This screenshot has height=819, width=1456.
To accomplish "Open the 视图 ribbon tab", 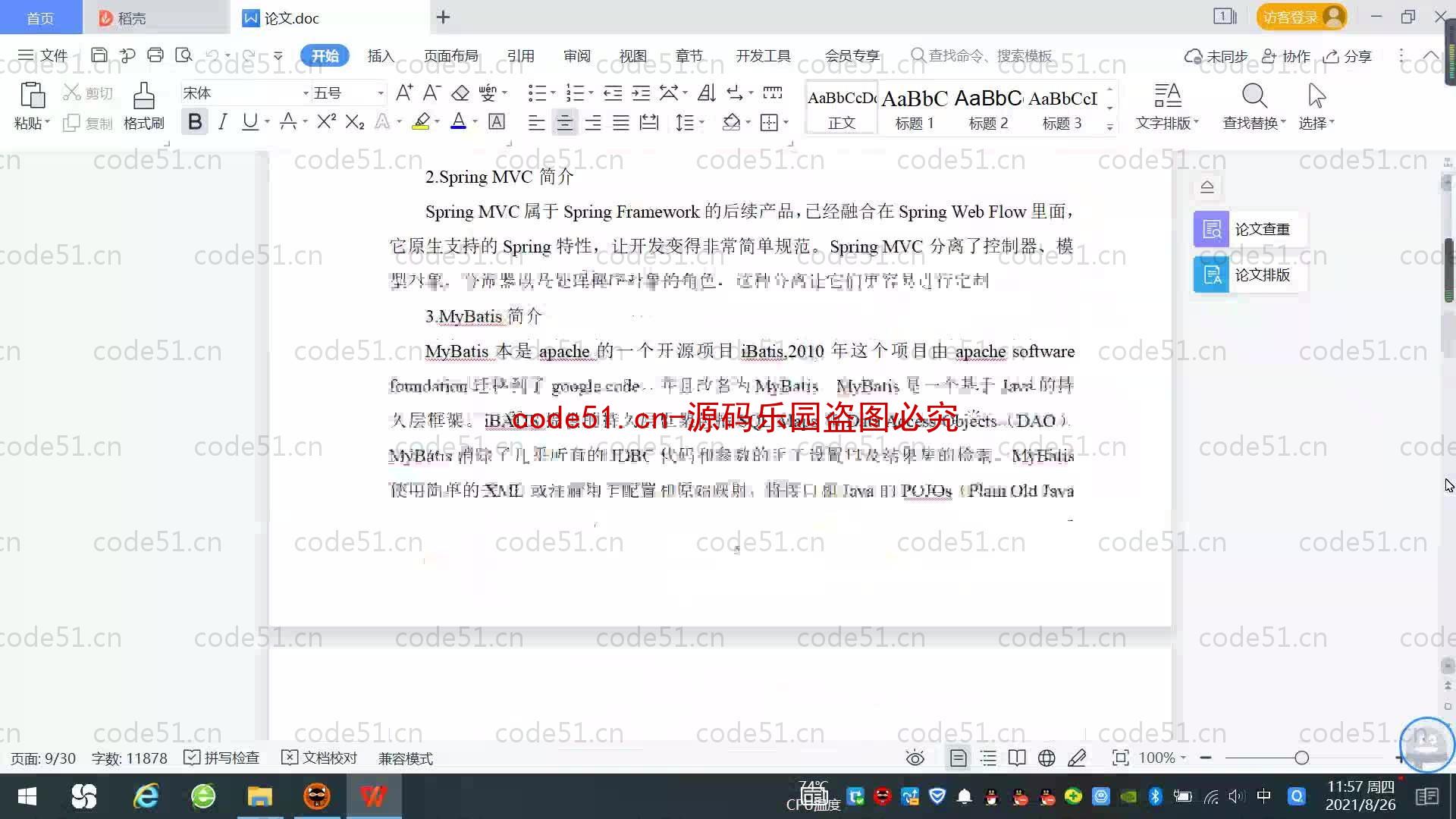I will point(632,56).
